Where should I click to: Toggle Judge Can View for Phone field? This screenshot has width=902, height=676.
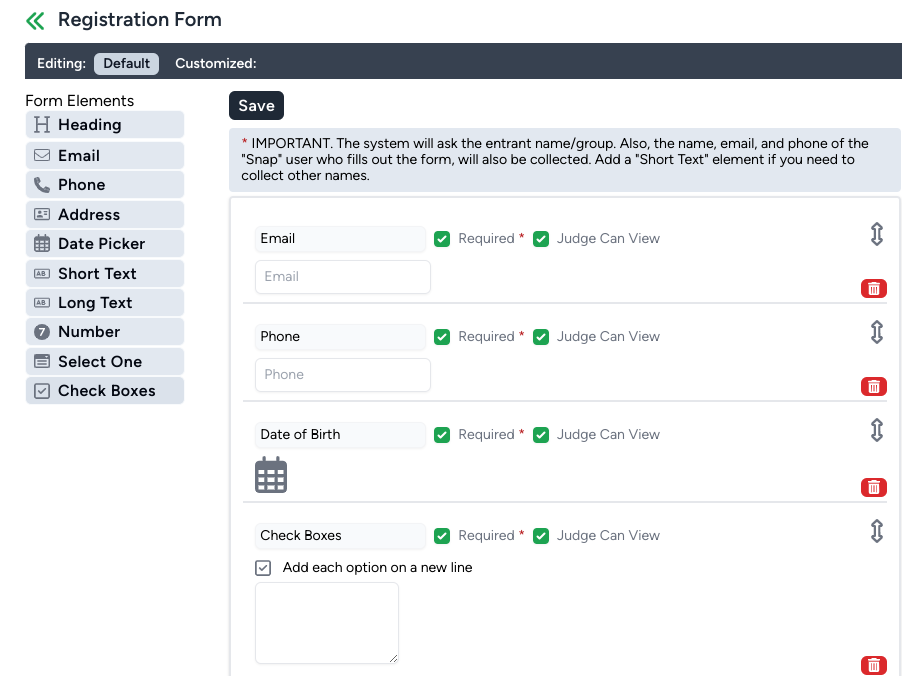pos(541,337)
